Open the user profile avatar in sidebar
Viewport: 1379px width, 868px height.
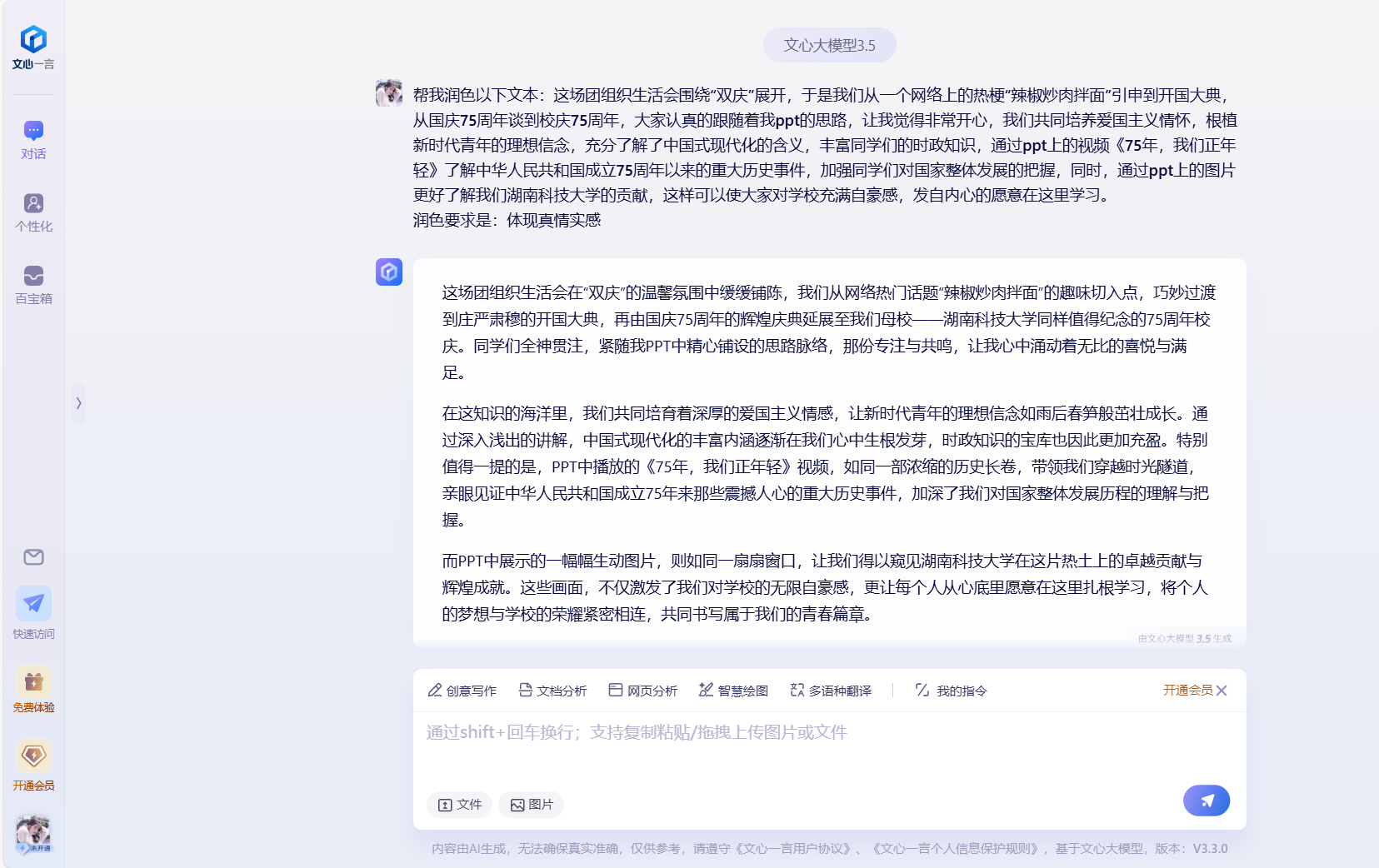(x=33, y=834)
